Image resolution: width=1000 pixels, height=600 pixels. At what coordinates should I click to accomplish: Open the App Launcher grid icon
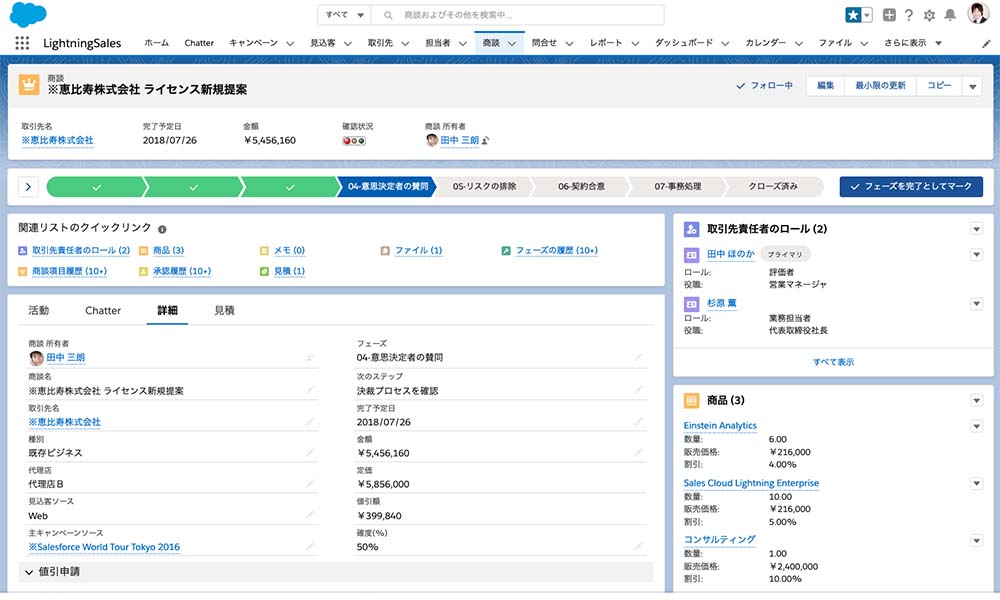(x=22, y=43)
